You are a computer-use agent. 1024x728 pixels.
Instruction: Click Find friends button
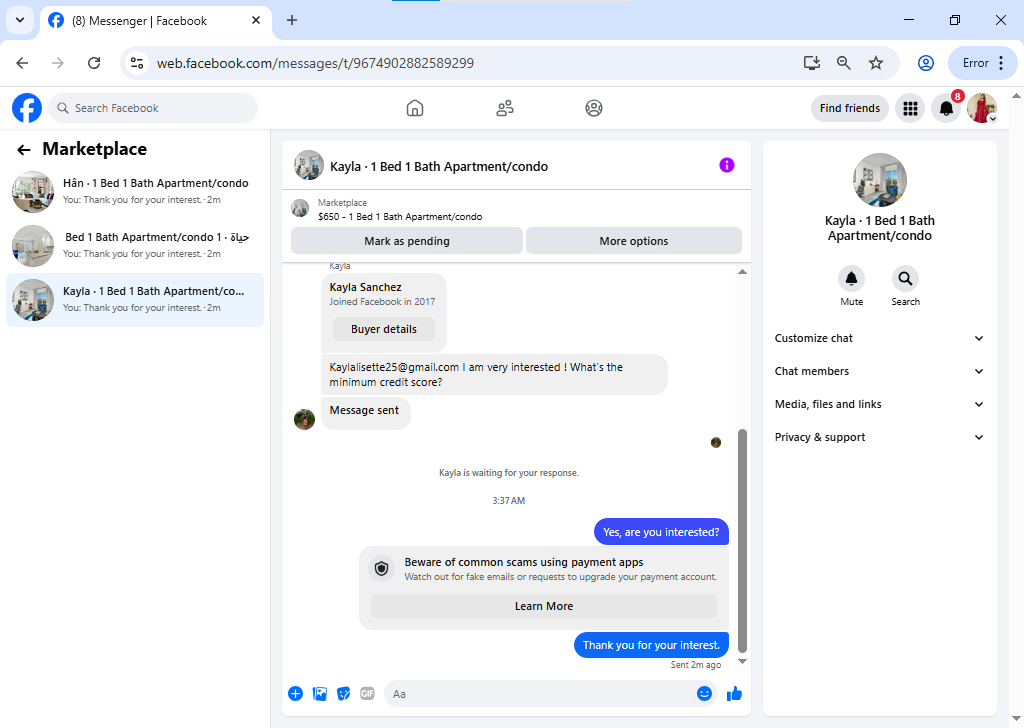point(850,108)
